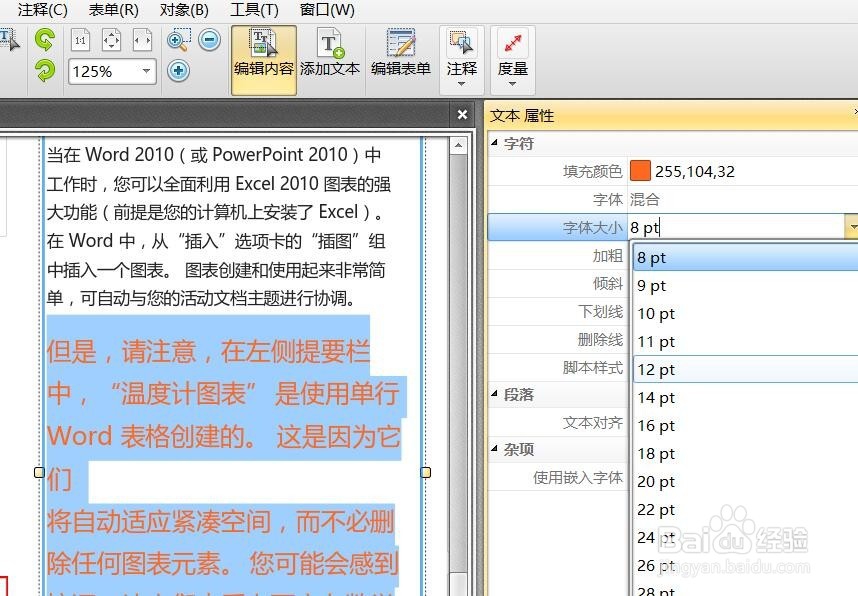Screen dimensions: 858x596
Task: Choose 11 pt font size
Action: click(745, 342)
